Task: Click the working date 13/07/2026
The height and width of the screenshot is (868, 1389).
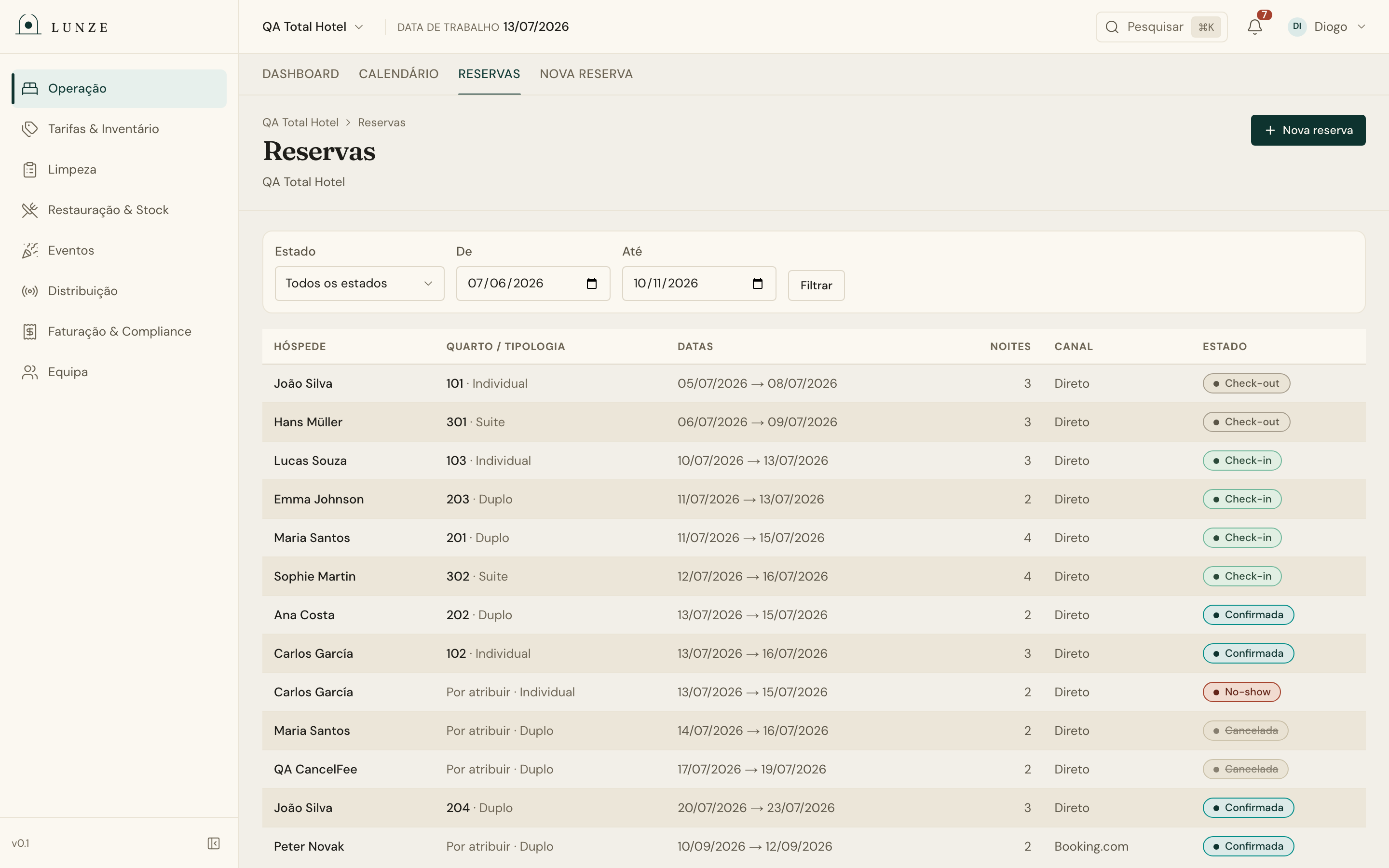Action: [535, 27]
